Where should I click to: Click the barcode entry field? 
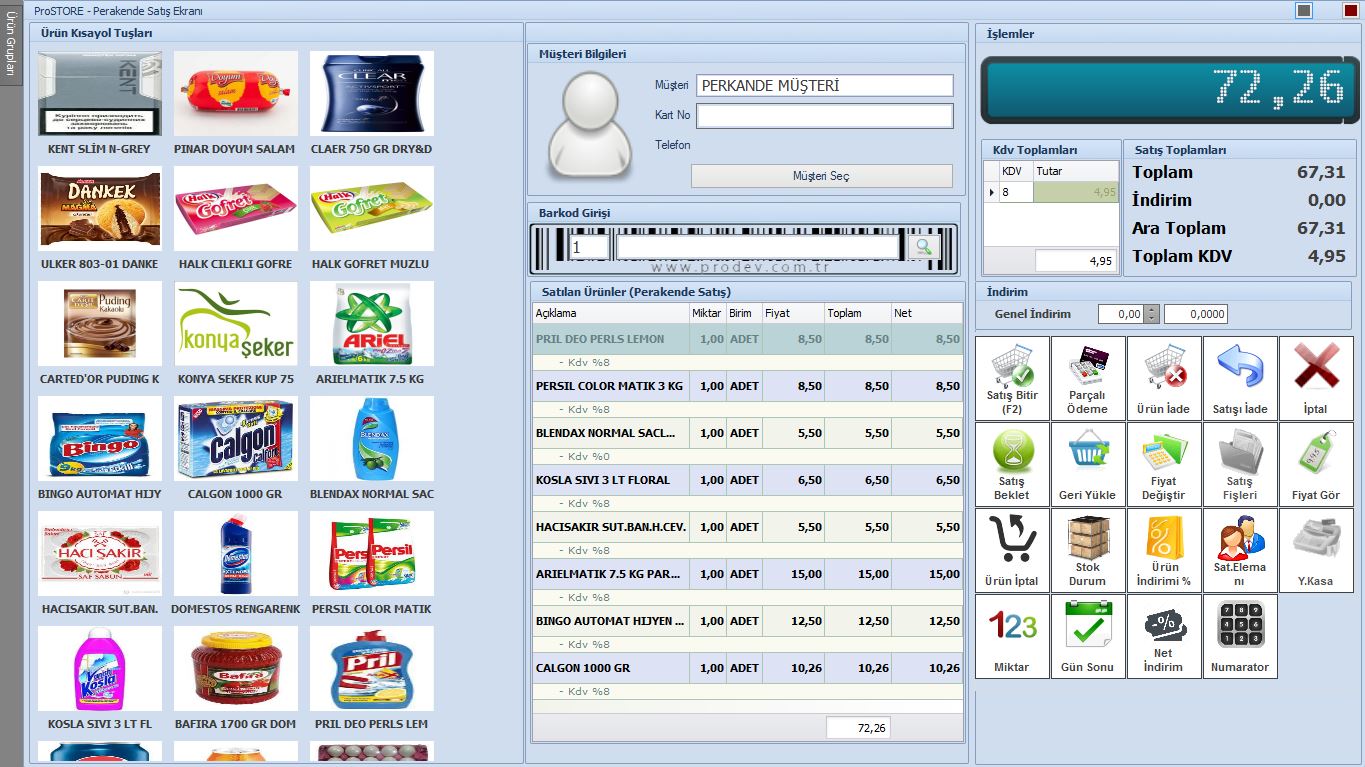point(757,247)
